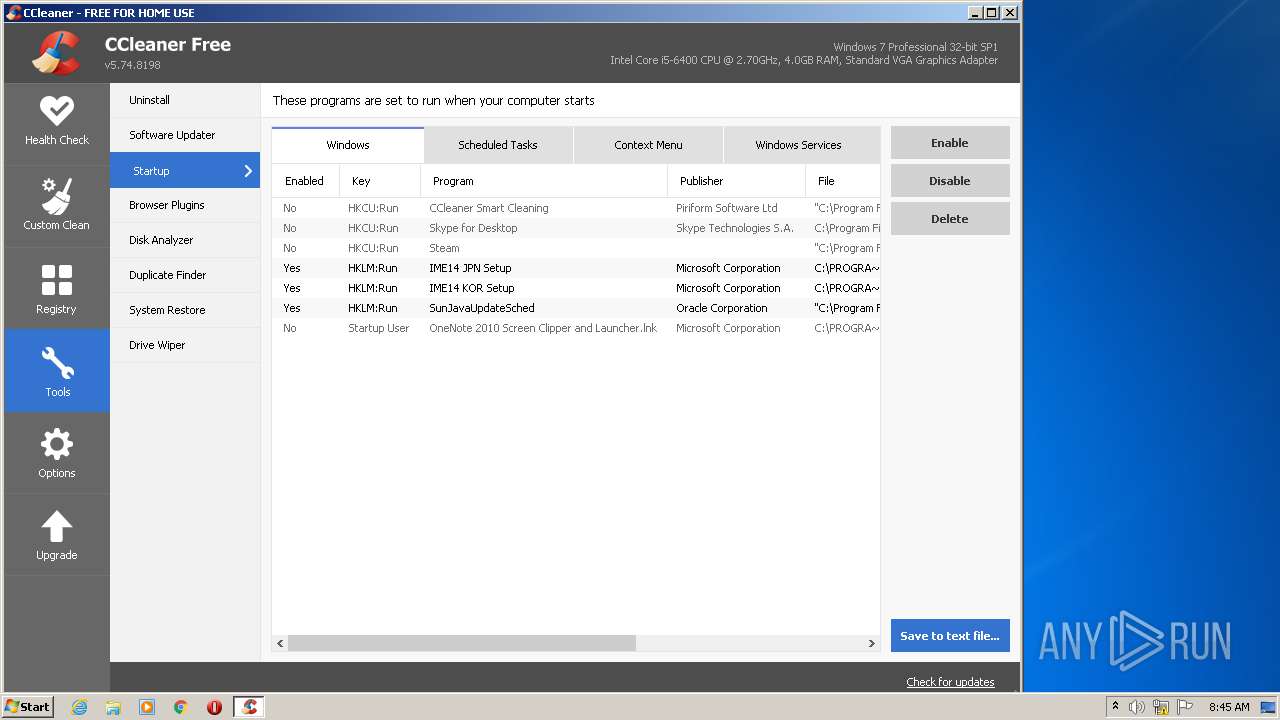The height and width of the screenshot is (720, 1280).
Task: Click the taskbar clock 8:45 AM
Action: click(1229, 707)
